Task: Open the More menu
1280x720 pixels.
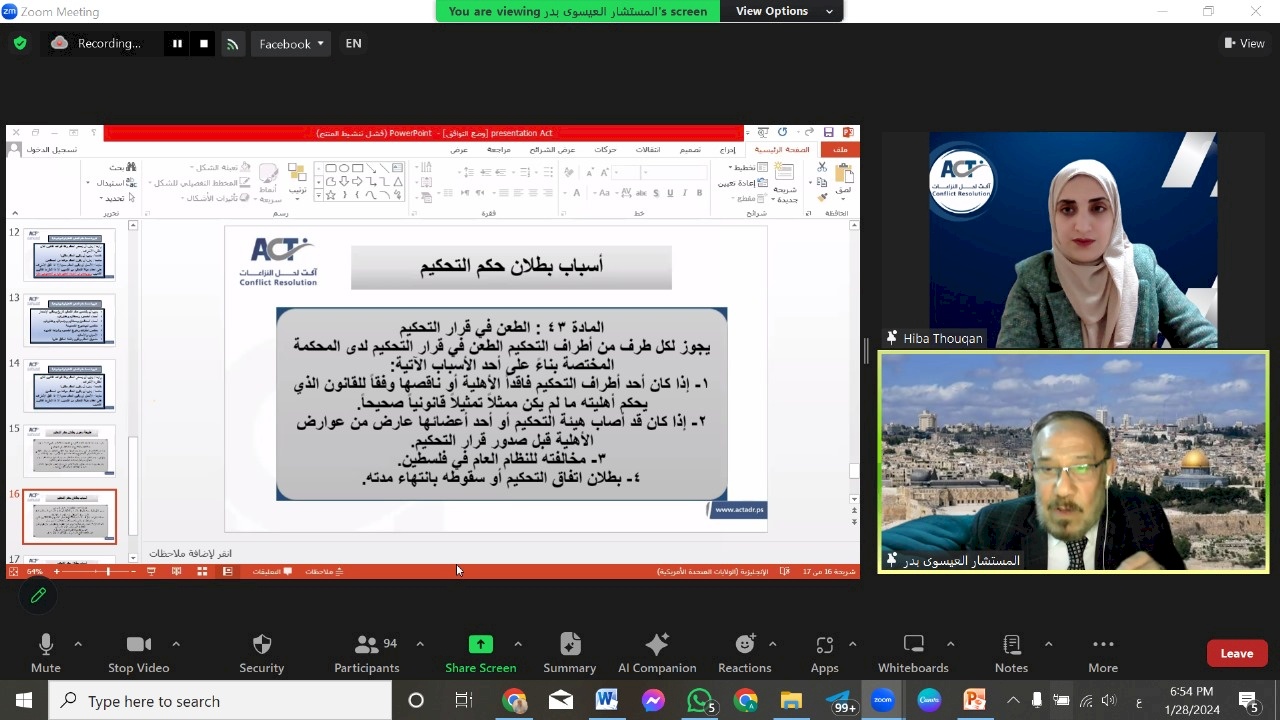Action: 1103,653
